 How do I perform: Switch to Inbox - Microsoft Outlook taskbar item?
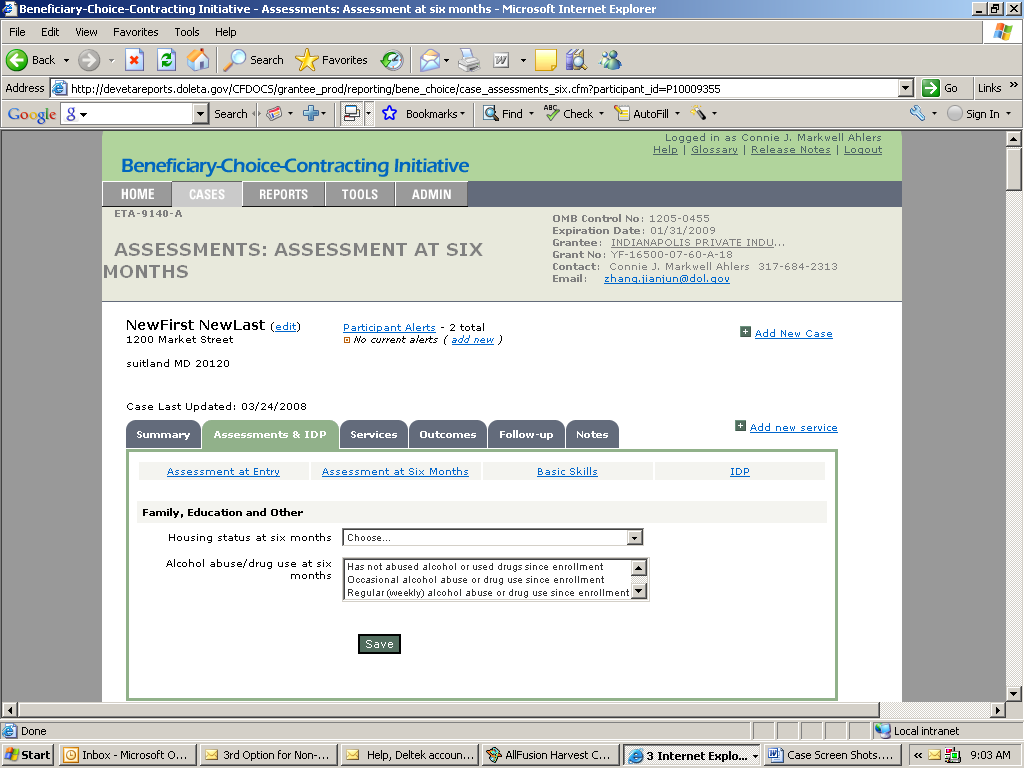128,755
